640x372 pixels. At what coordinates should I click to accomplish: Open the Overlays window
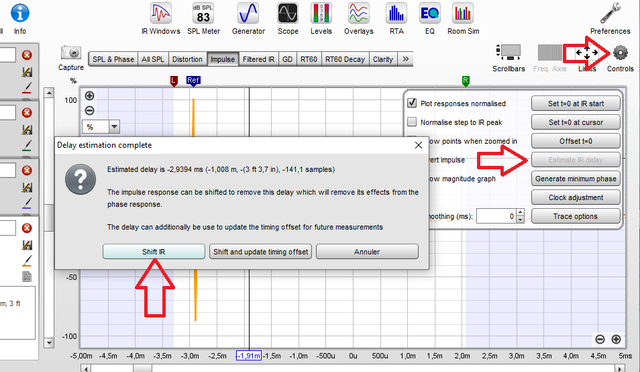(x=358, y=19)
